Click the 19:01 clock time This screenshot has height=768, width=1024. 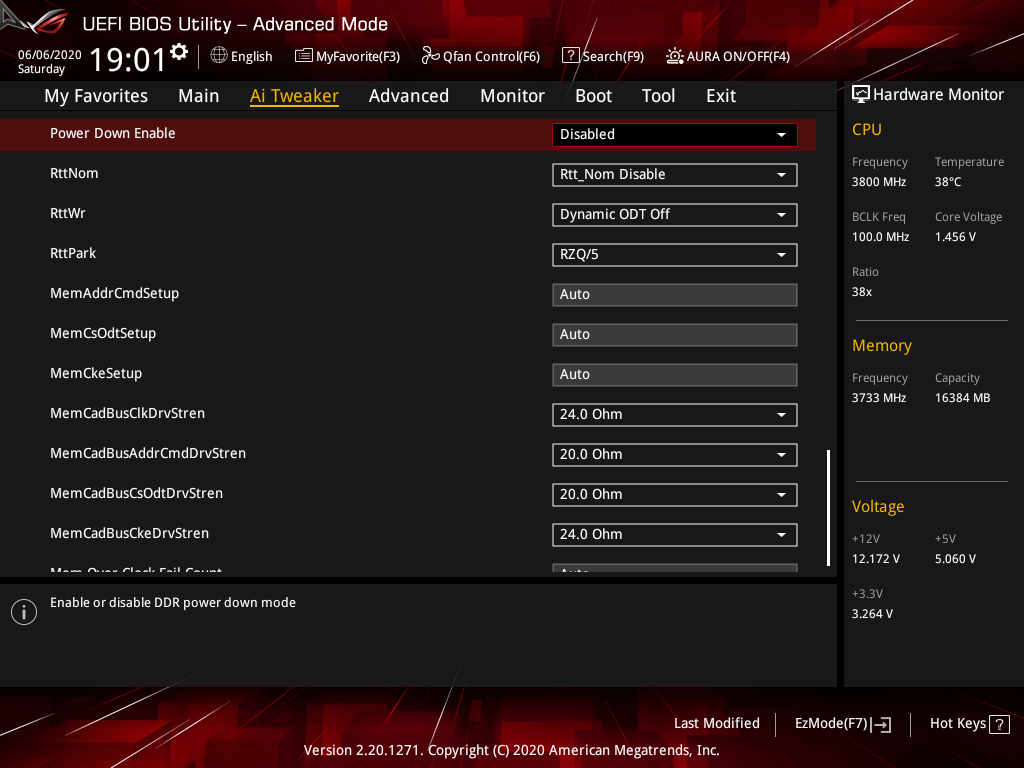coord(128,60)
